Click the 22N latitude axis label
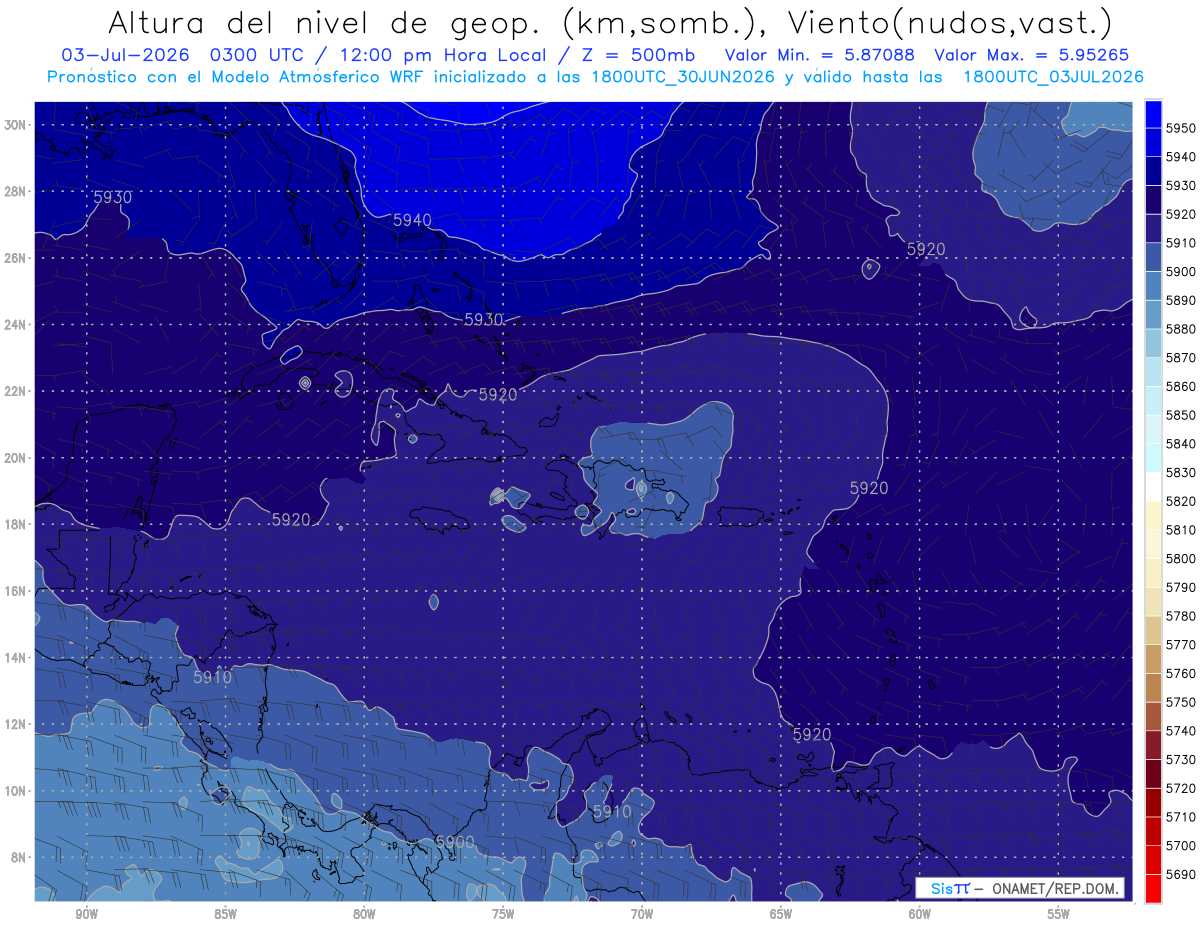This screenshot has height=927, width=1200. click(x=16, y=391)
